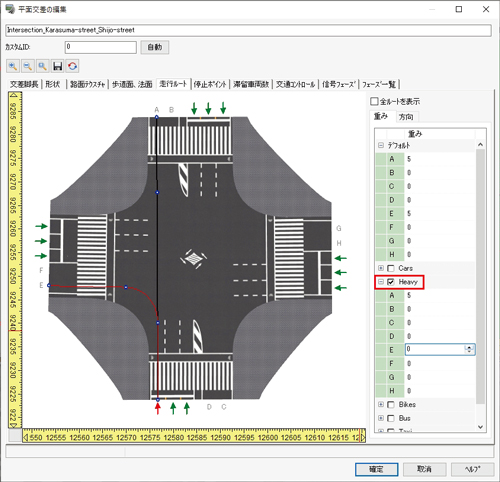Click the red entry arrow below intersection
500x482 pixels.
click(158, 408)
